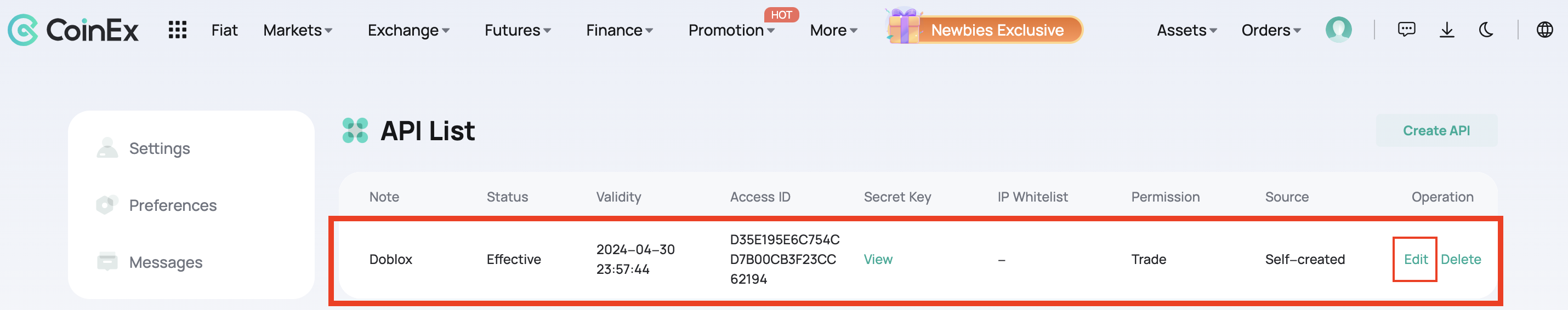Image resolution: width=1568 pixels, height=310 pixels.
Task: Open the Futures dropdown menu
Action: tap(518, 30)
